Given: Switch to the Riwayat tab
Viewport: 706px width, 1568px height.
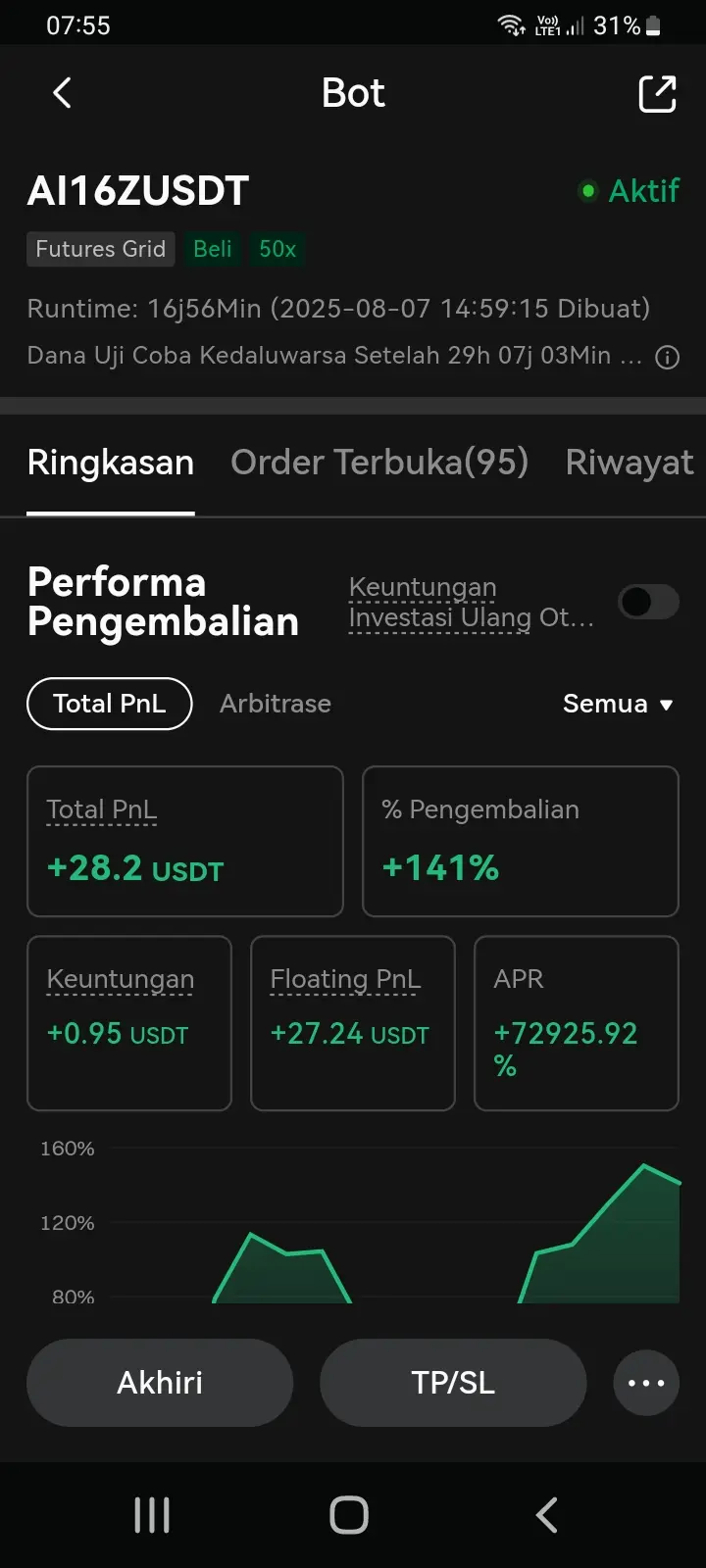Looking at the screenshot, I should tap(630, 462).
